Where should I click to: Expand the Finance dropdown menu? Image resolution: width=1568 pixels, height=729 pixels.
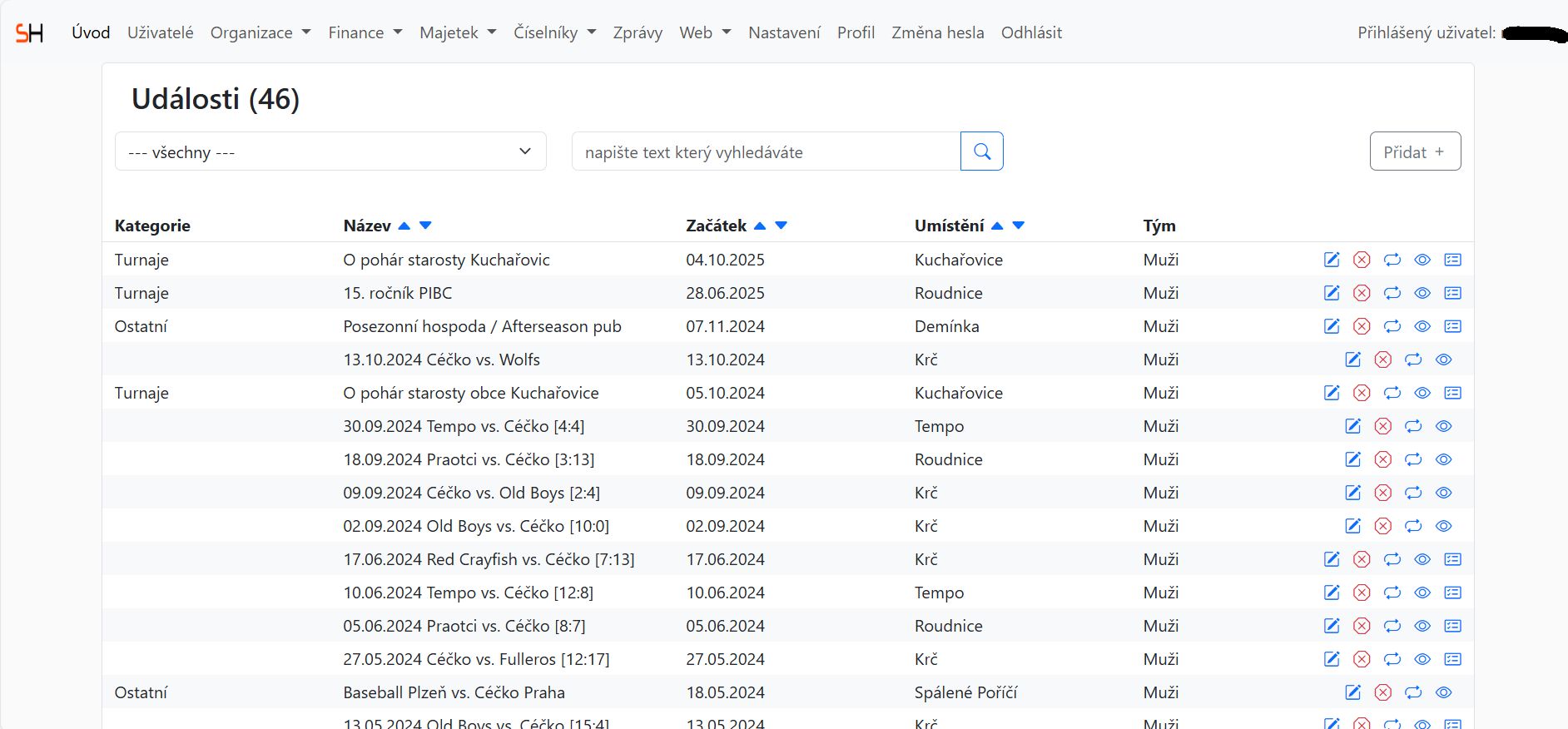point(365,32)
